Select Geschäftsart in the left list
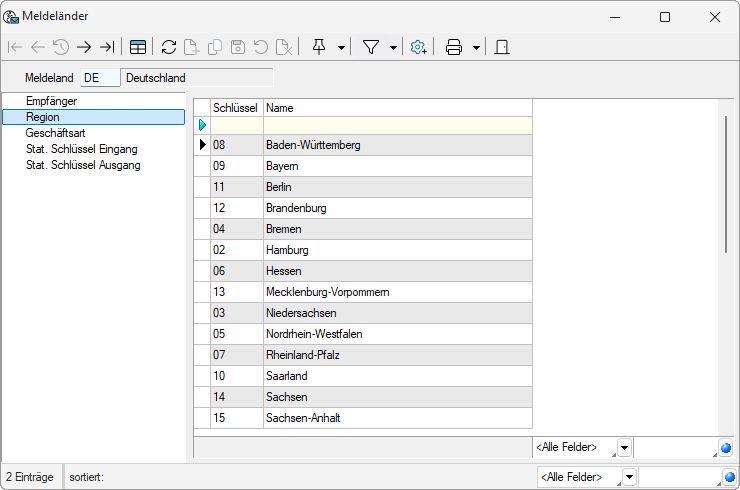Image resolution: width=740 pixels, height=490 pixels. click(55, 132)
